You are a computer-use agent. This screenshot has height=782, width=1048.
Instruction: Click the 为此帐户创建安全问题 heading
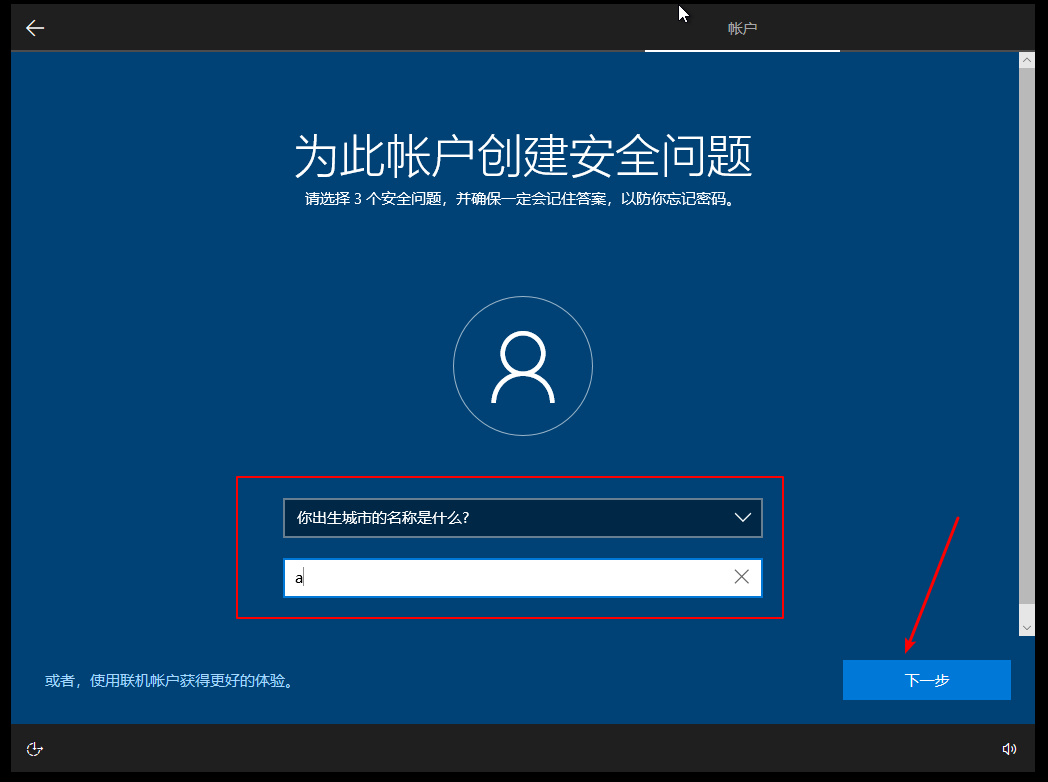[523, 156]
